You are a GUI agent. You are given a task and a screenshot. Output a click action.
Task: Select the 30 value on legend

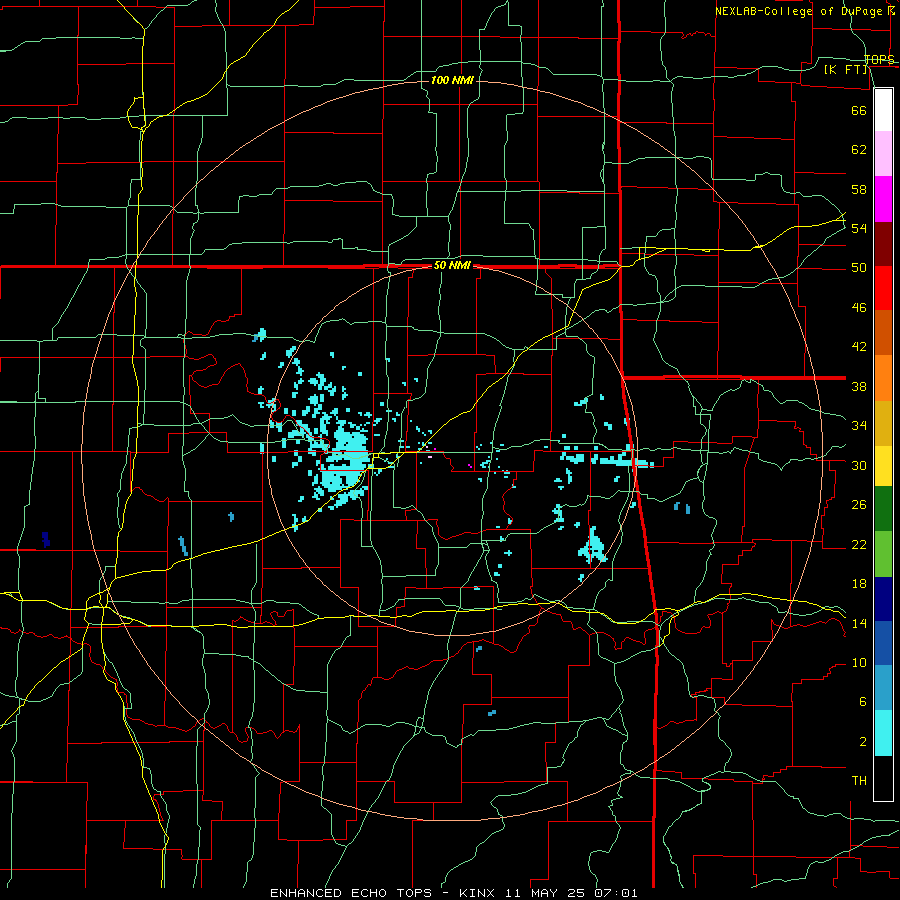859,465
